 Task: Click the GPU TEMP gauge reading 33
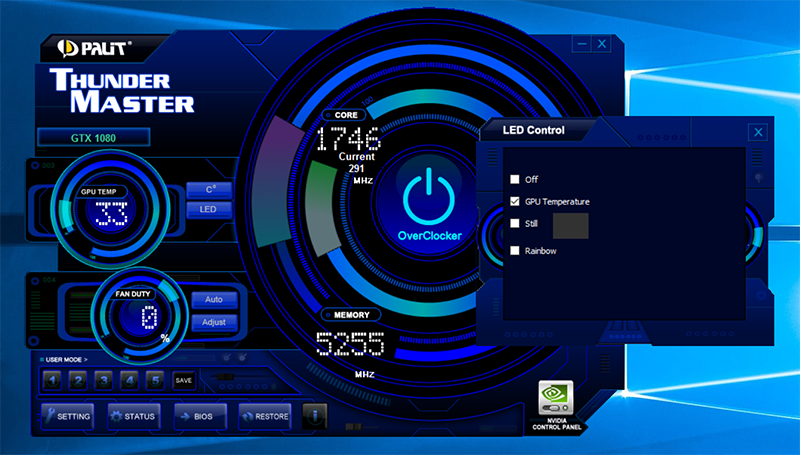(x=112, y=213)
